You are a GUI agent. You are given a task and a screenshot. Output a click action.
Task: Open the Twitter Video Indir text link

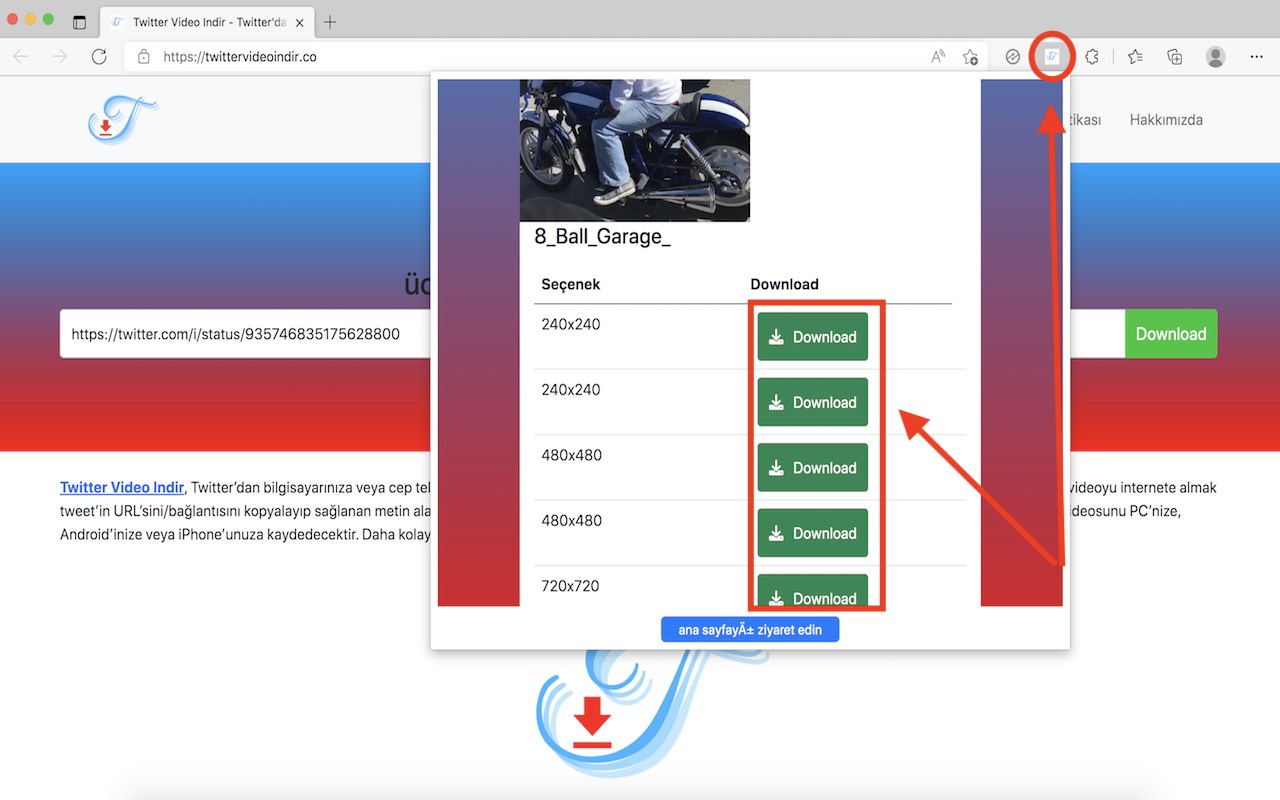(122, 488)
